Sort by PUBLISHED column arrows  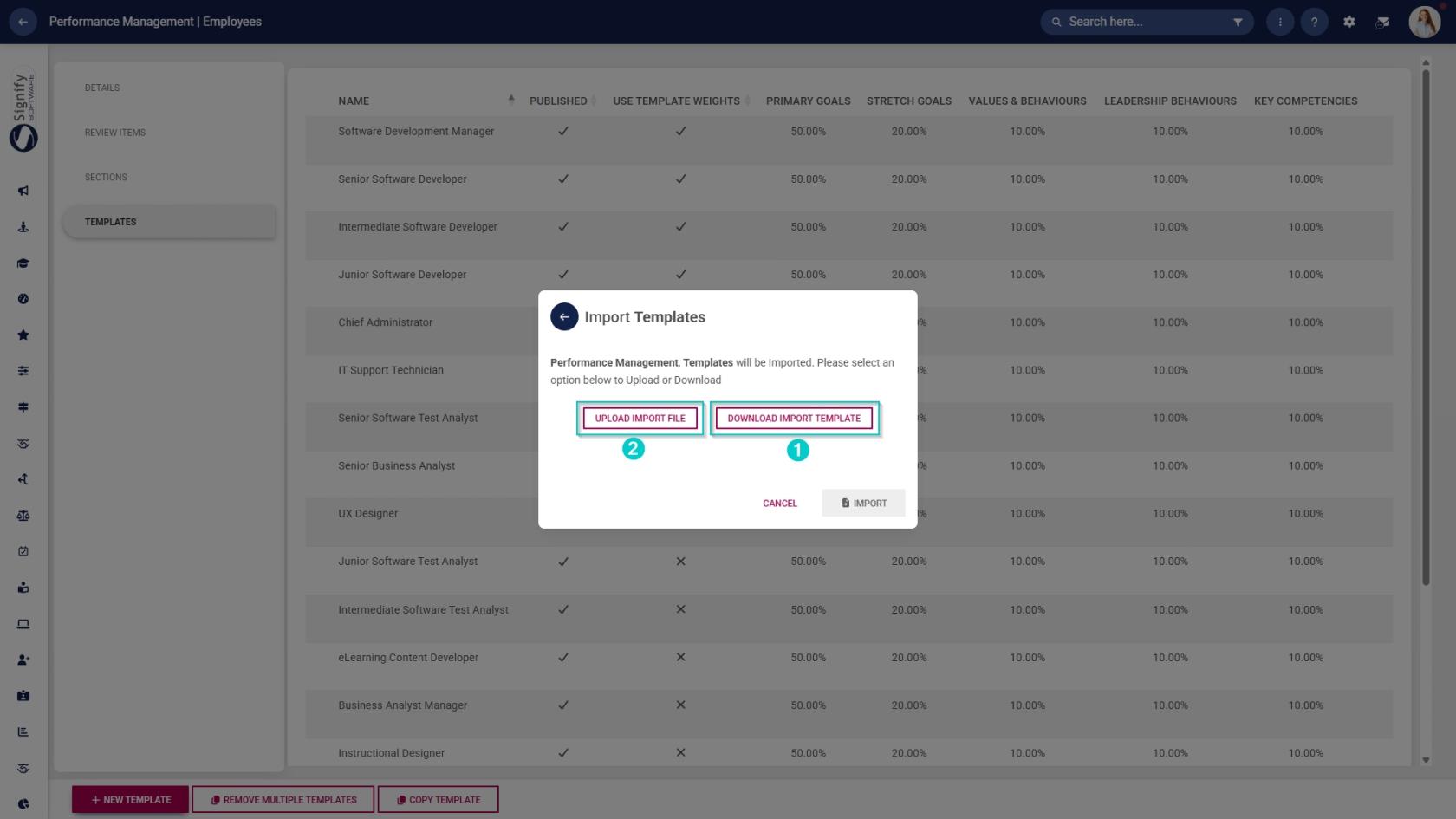click(x=594, y=101)
